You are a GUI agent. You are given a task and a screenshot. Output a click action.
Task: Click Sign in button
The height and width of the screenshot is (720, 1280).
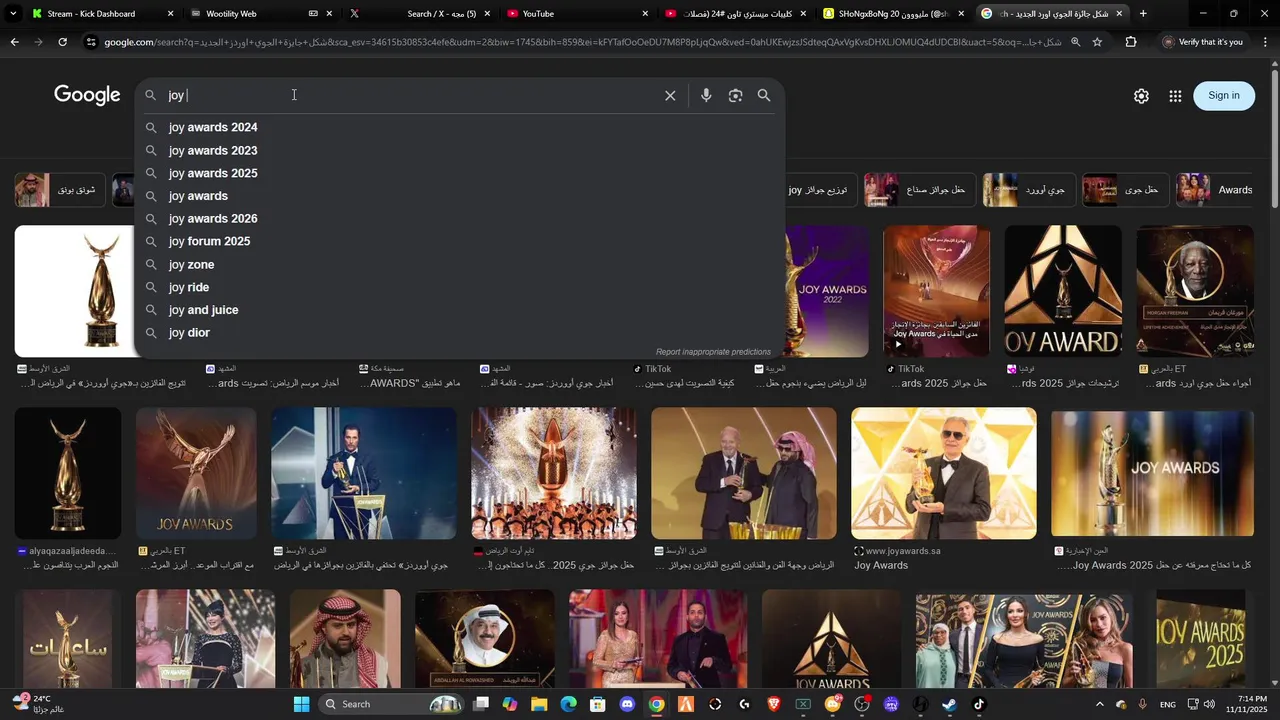tap(1224, 96)
